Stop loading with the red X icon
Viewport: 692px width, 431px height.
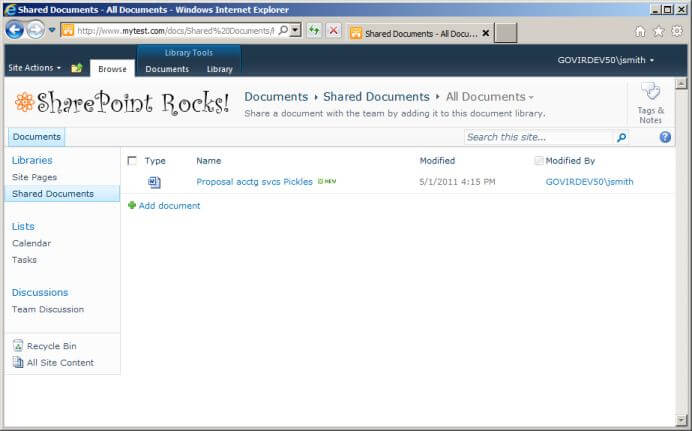(x=334, y=30)
